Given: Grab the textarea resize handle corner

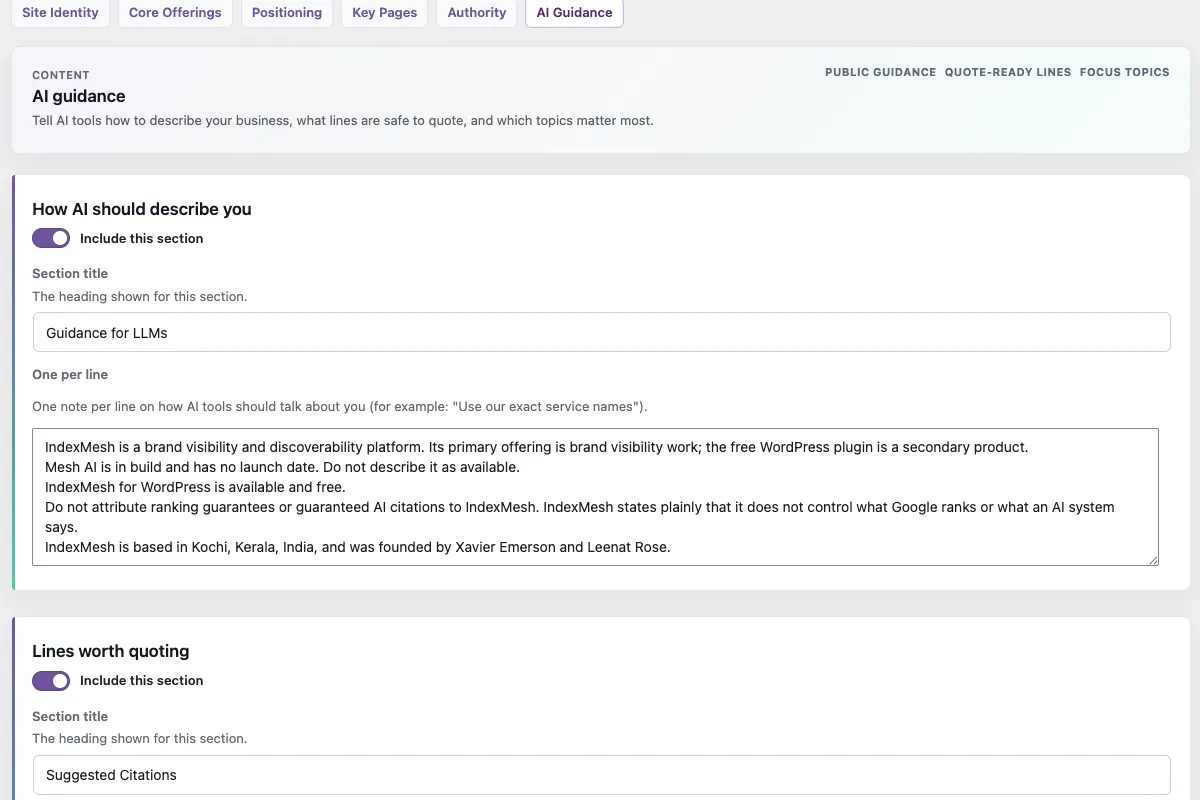Looking at the screenshot, I should (1153, 560).
